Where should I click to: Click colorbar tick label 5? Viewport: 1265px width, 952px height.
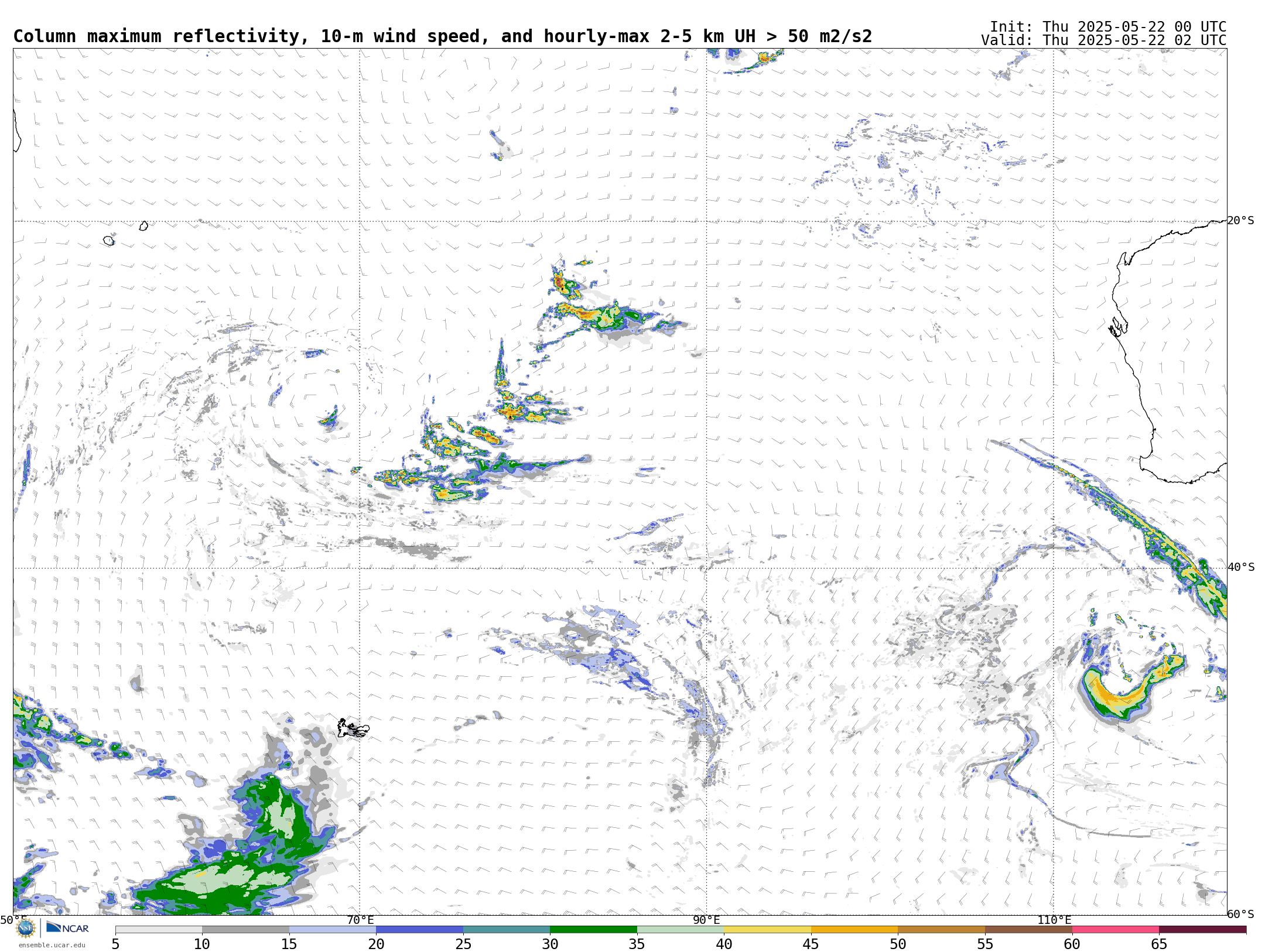point(115,944)
